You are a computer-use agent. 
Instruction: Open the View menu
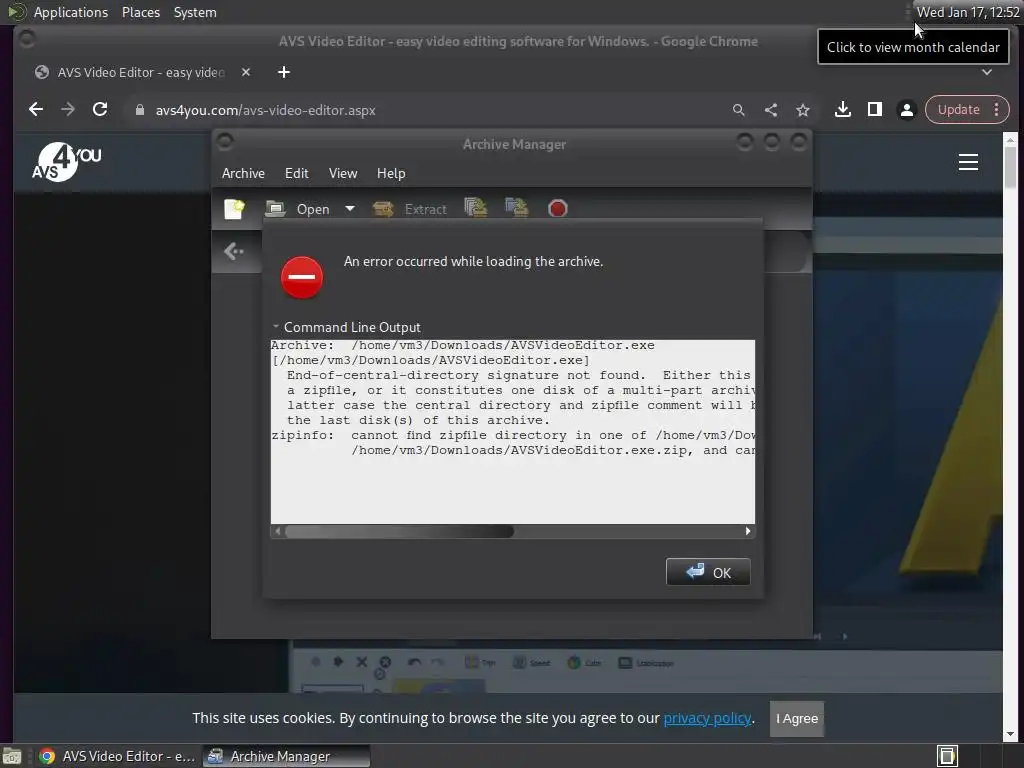[x=343, y=173]
